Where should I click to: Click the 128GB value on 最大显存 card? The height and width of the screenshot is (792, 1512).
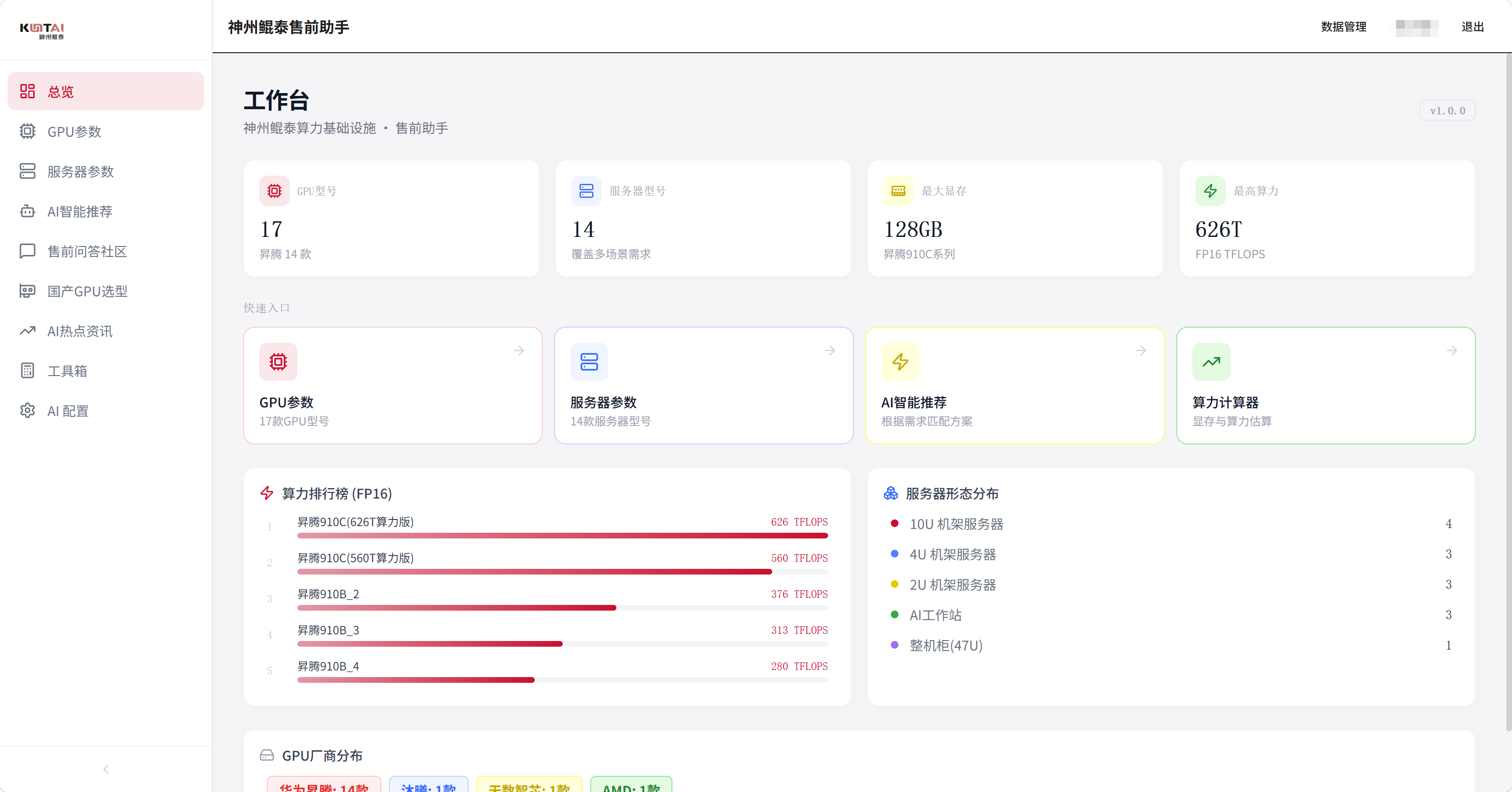[913, 229]
